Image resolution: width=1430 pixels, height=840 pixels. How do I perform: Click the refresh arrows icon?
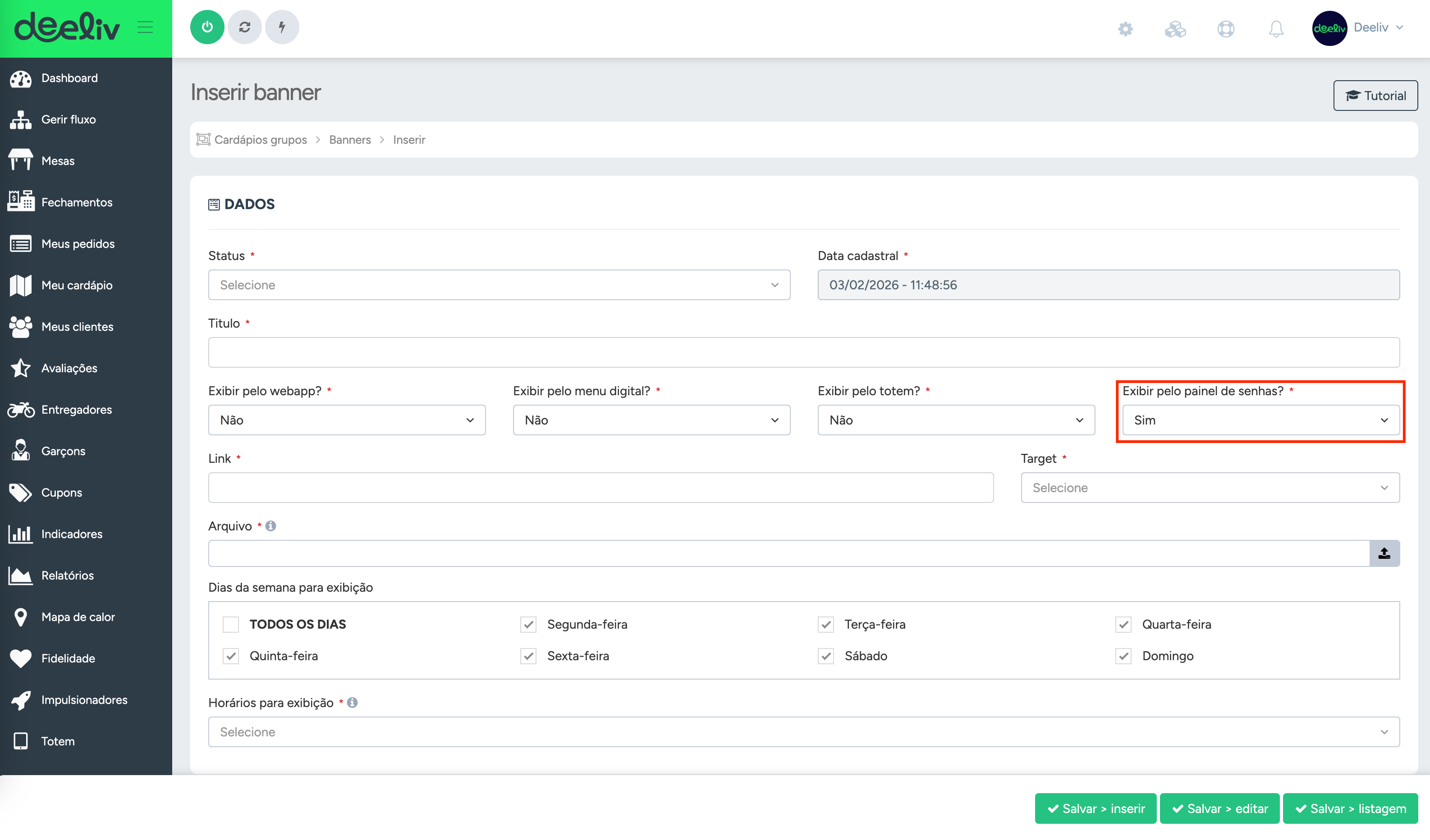tap(245, 27)
